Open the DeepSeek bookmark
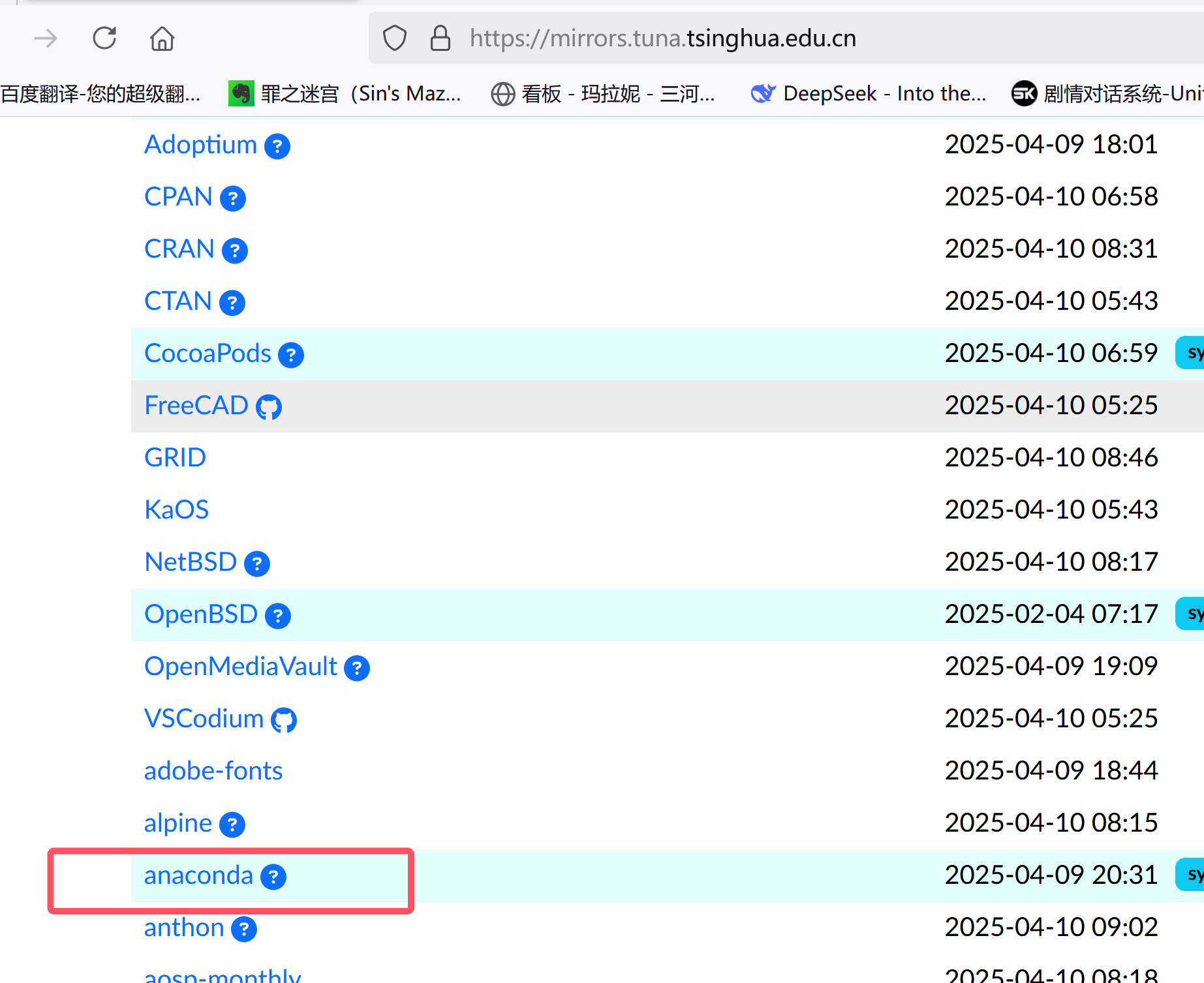 [869, 94]
